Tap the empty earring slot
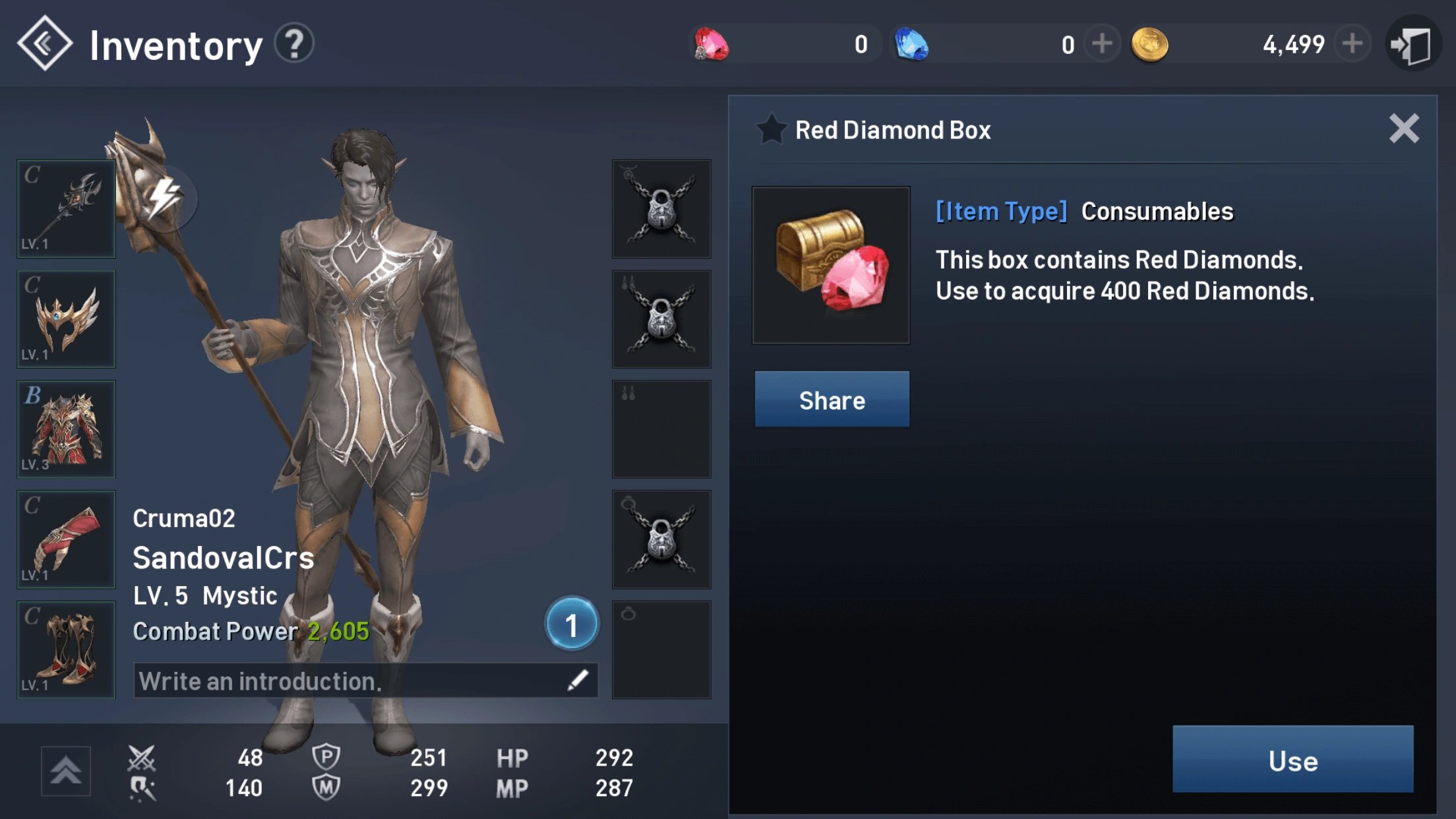Screen dimensions: 1456x819 661,429
